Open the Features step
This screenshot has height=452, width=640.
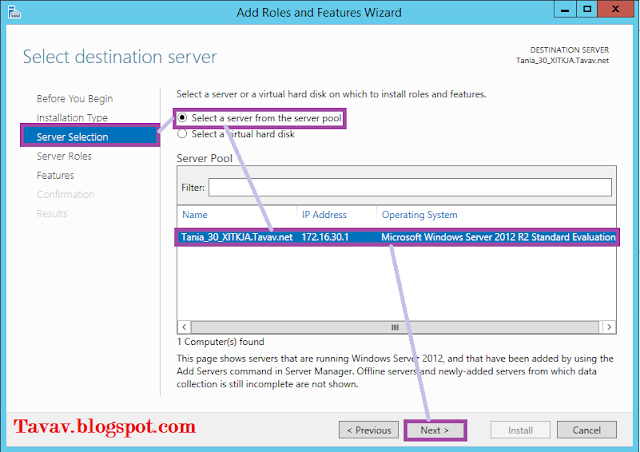[55, 175]
